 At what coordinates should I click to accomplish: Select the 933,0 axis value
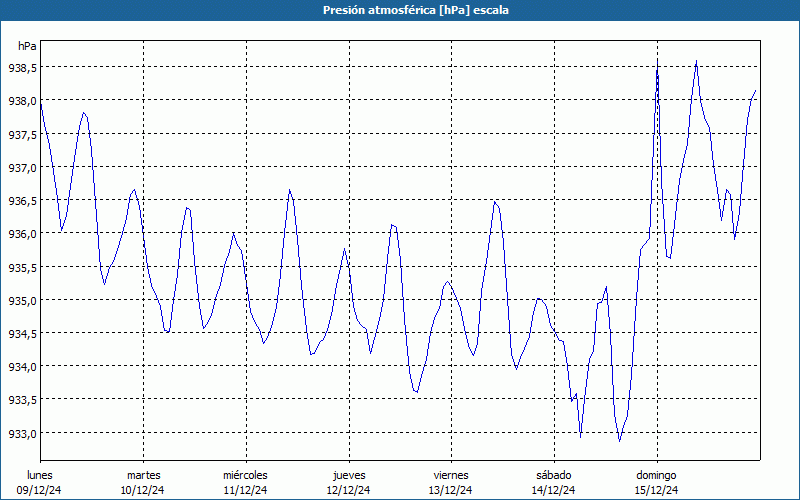click(22, 433)
